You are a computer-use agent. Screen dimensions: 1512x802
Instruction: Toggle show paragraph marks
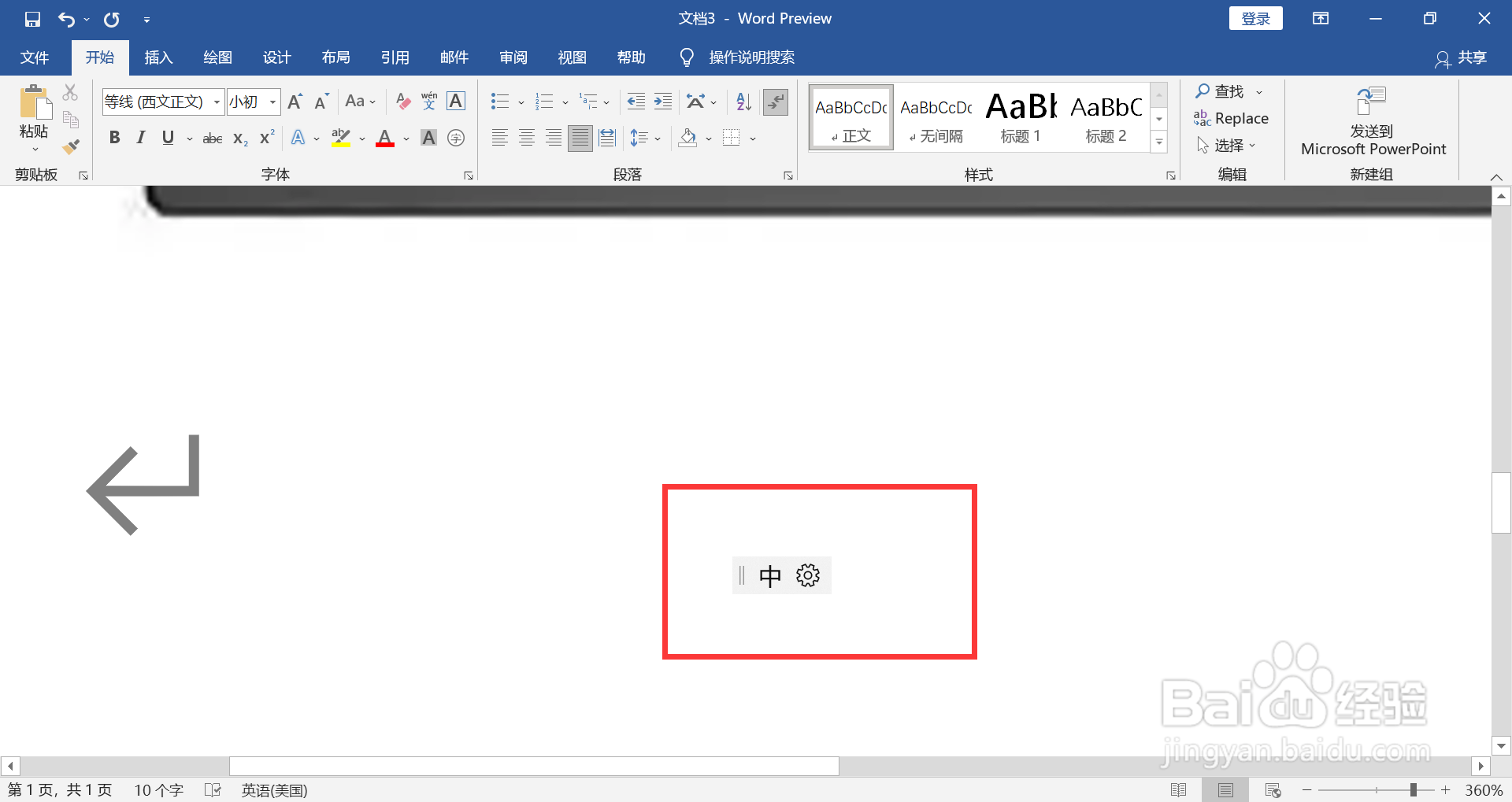776,102
